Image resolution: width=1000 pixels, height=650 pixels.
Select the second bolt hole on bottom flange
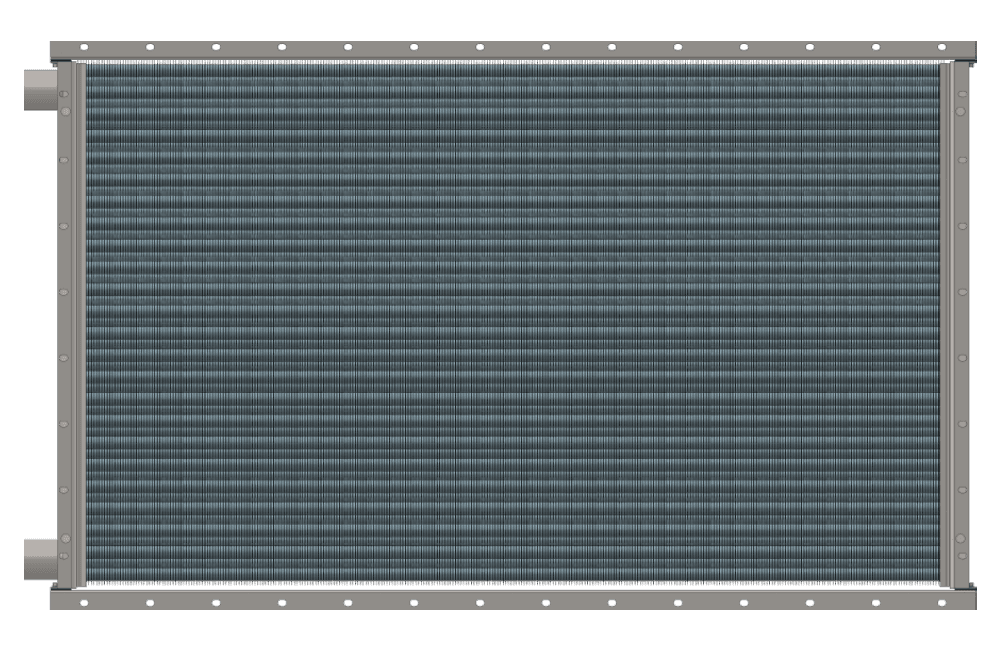point(150,603)
